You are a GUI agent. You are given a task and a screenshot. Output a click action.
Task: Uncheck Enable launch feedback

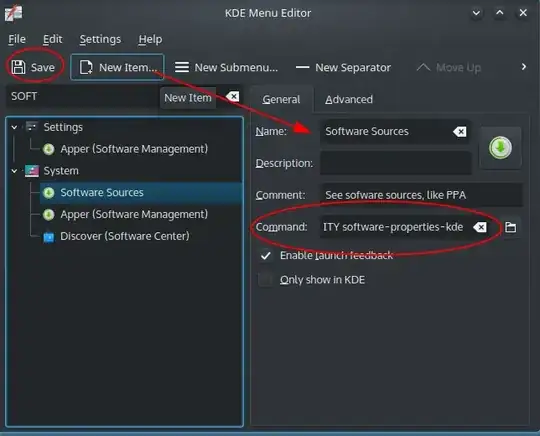(x=266, y=256)
